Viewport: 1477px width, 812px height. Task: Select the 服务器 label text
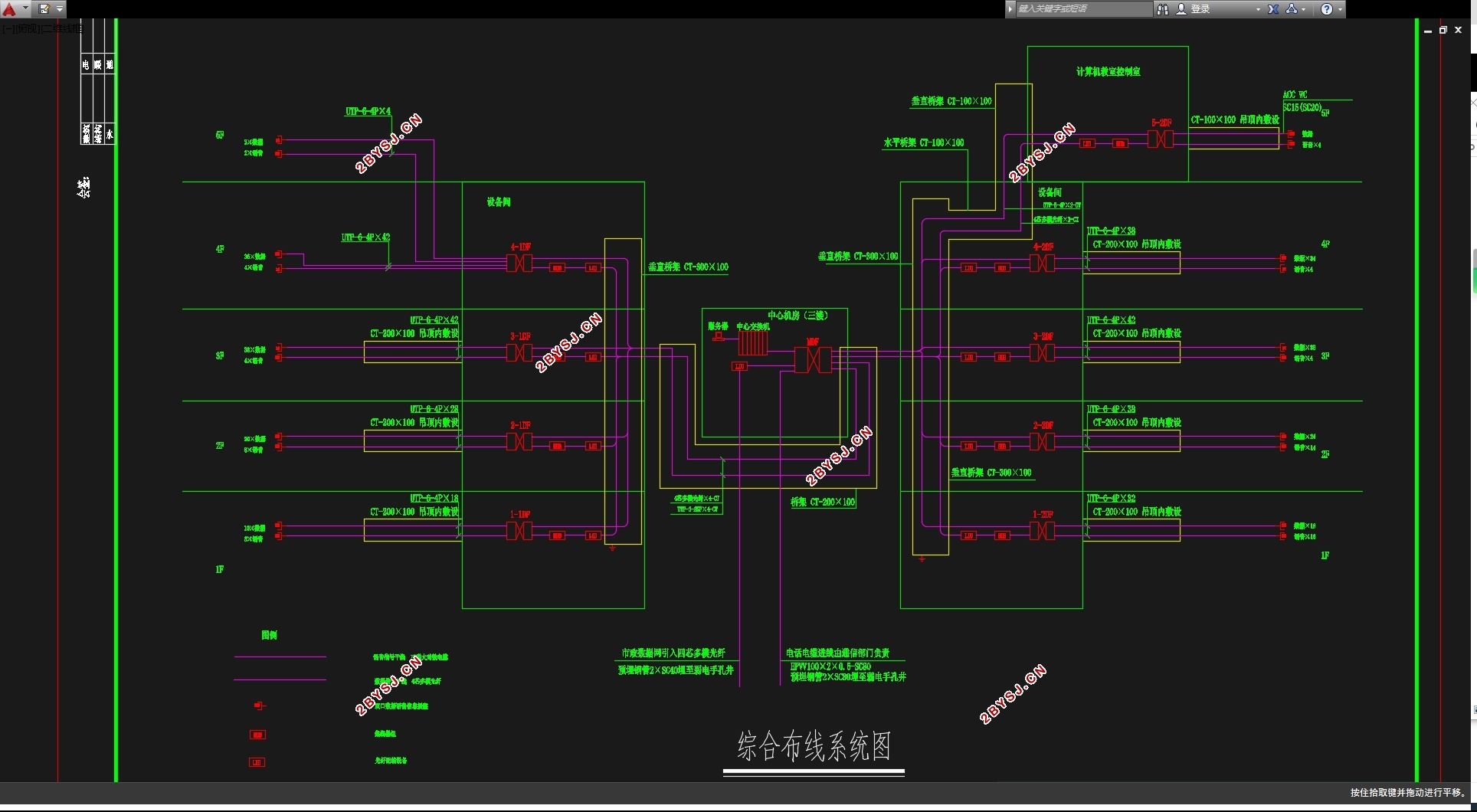pos(718,326)
